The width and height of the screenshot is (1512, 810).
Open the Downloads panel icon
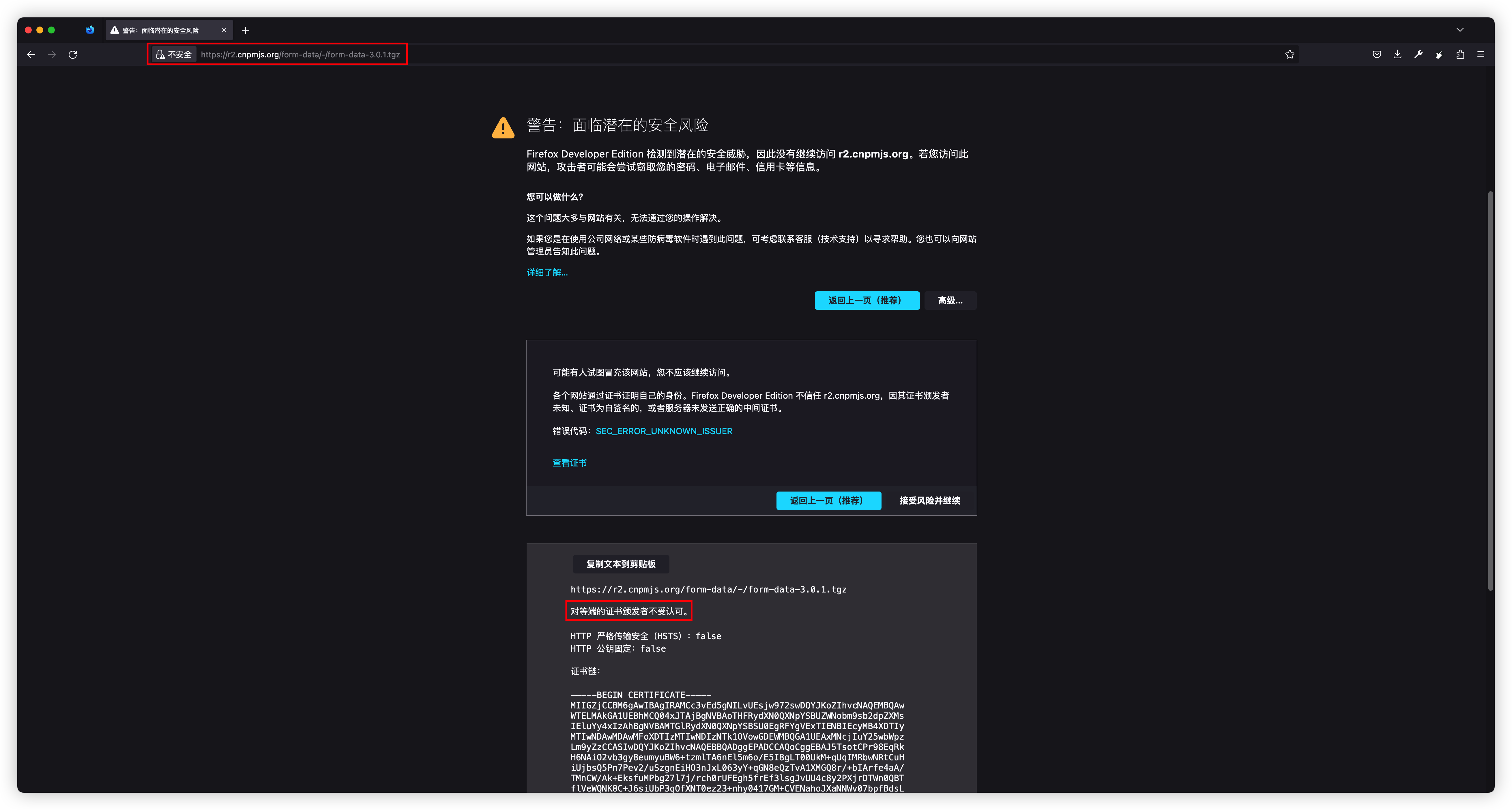(1397, 55)
